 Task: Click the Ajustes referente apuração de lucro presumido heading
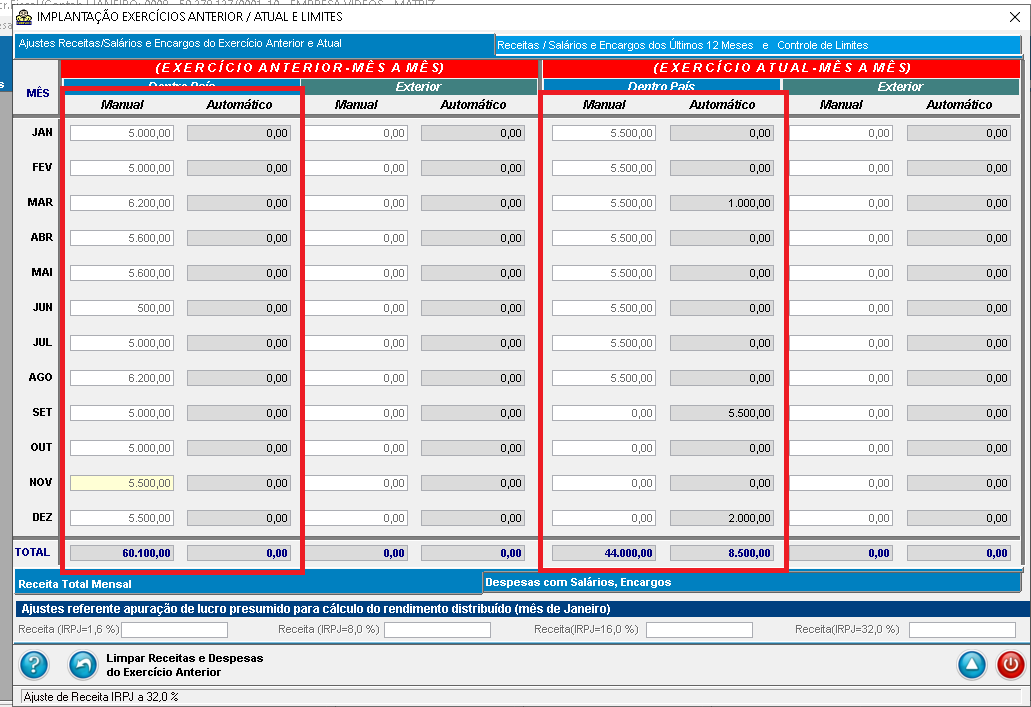coord(316,608)
